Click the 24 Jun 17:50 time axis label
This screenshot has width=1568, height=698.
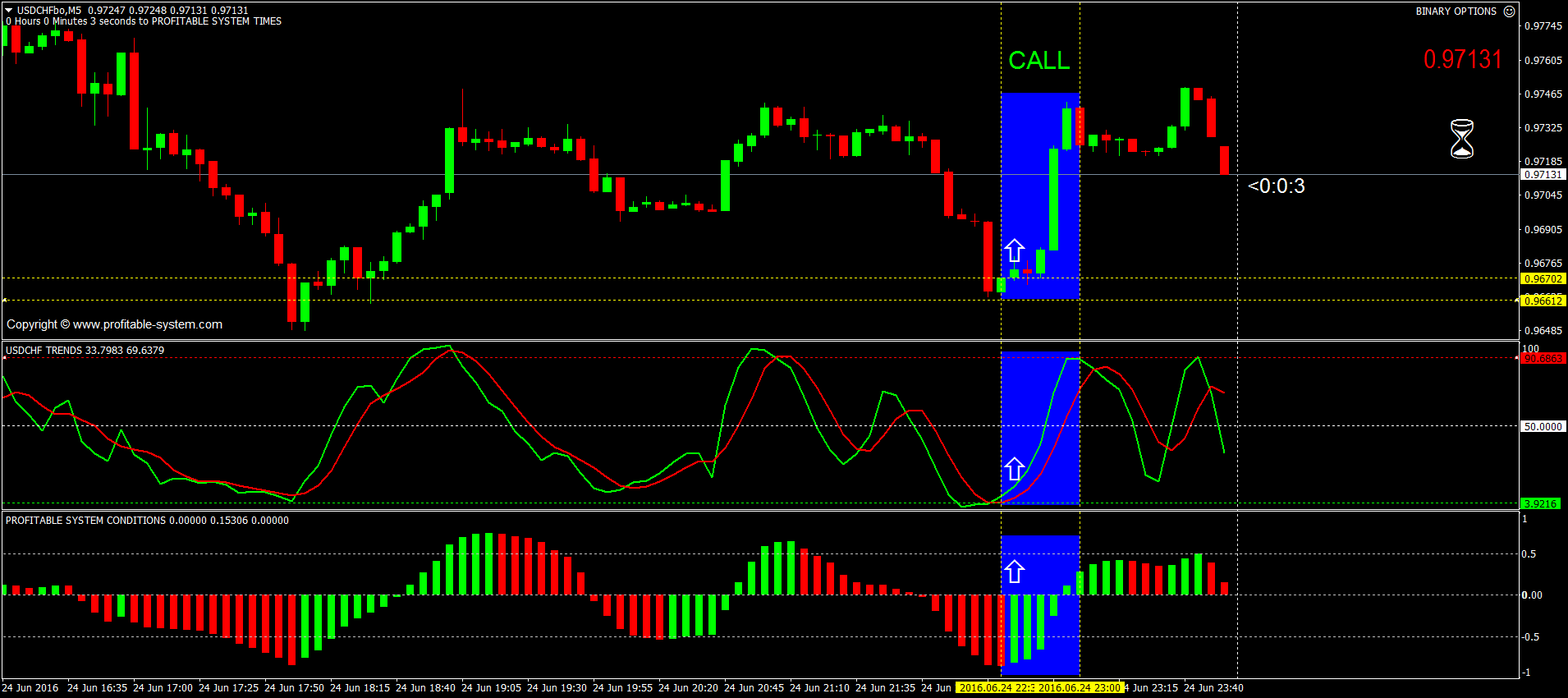294,688
